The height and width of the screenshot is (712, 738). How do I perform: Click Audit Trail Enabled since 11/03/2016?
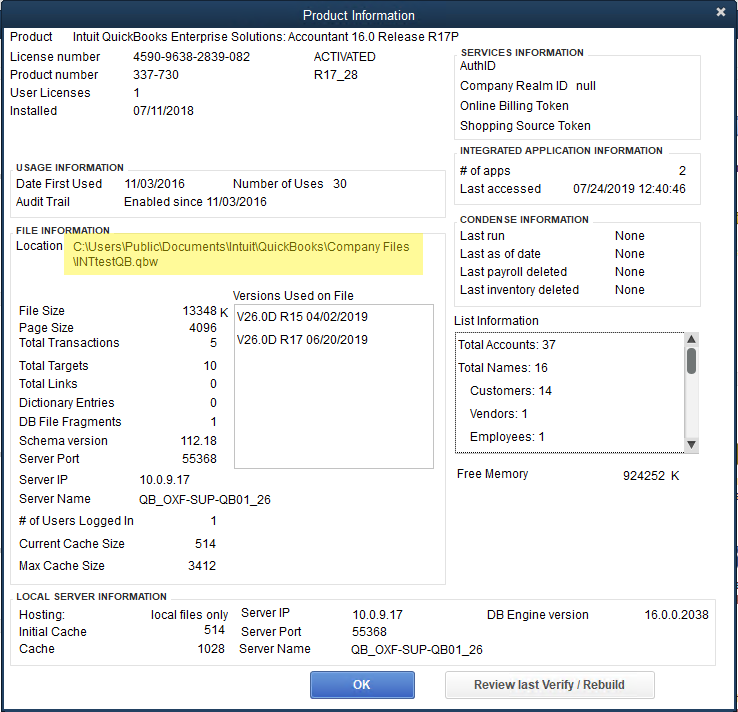[195, 202]
